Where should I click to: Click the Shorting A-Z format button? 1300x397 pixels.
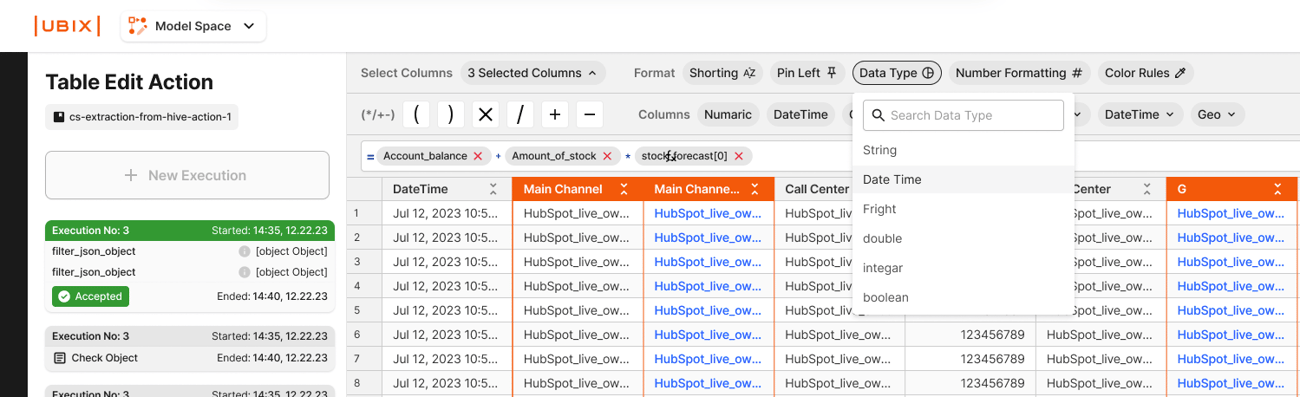(722, 73)
